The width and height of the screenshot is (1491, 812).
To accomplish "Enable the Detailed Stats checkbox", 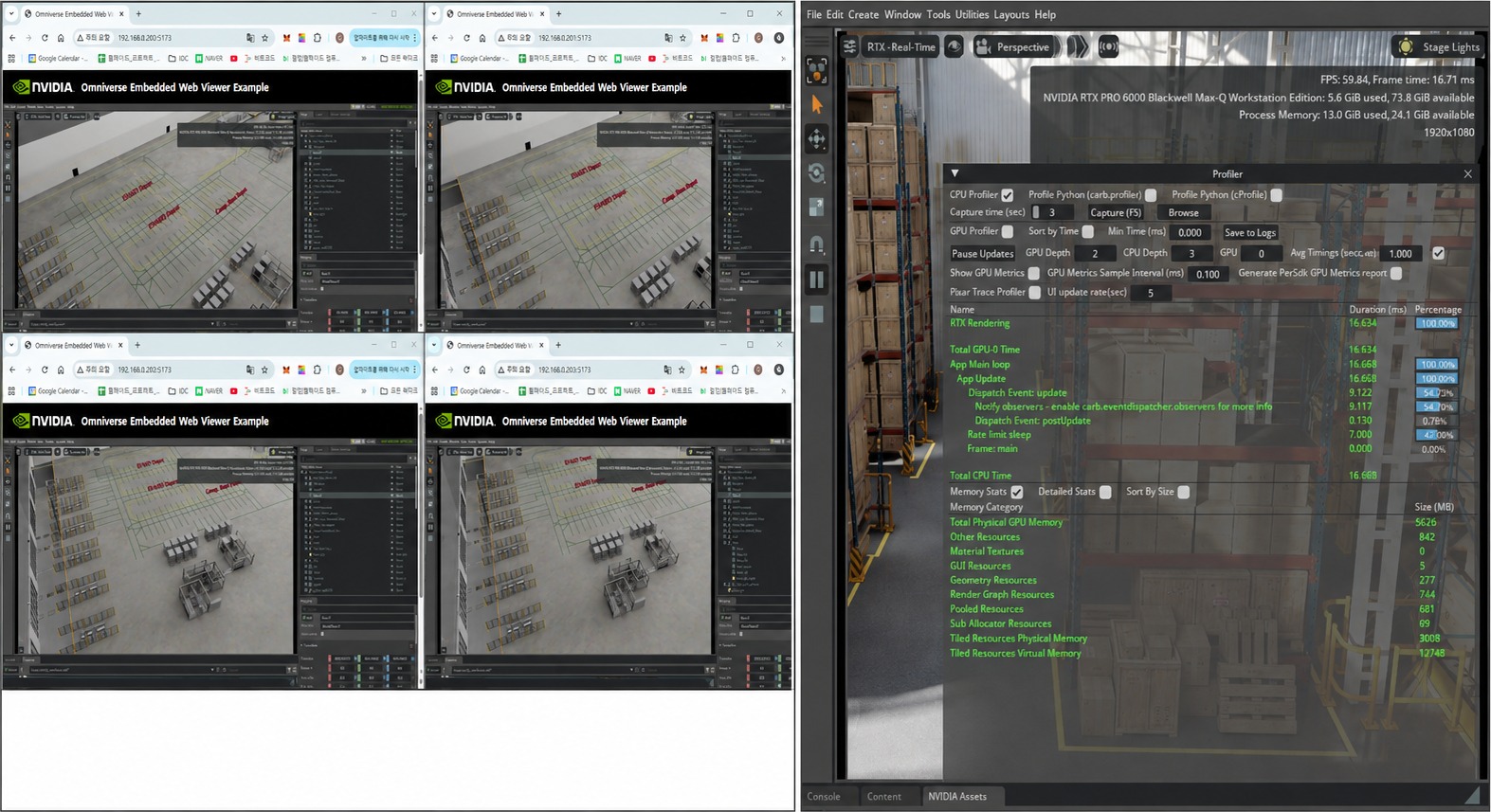I will (x=1105, y=492).
